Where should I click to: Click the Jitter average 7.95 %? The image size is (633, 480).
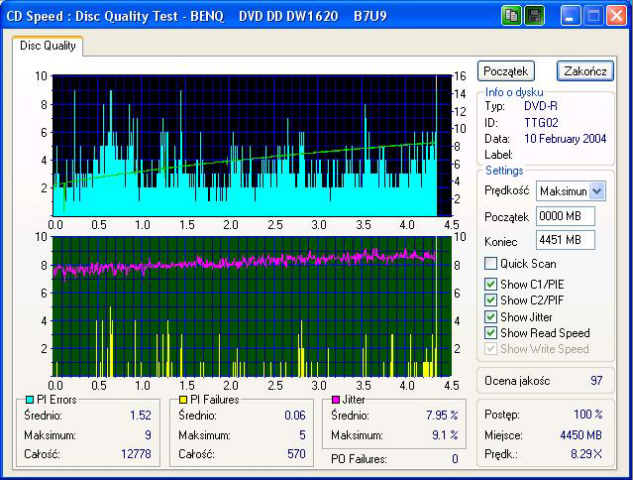pyautogui.click(x=442, y=415)
